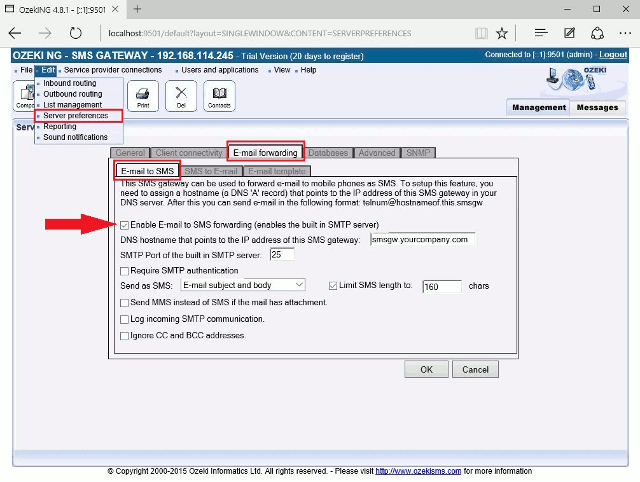Image resolution: width=640 pixels, height=482 pixels.
Task: Select Sound notifications menu entry
Action: pyautogui.click(x=76, y=137)
